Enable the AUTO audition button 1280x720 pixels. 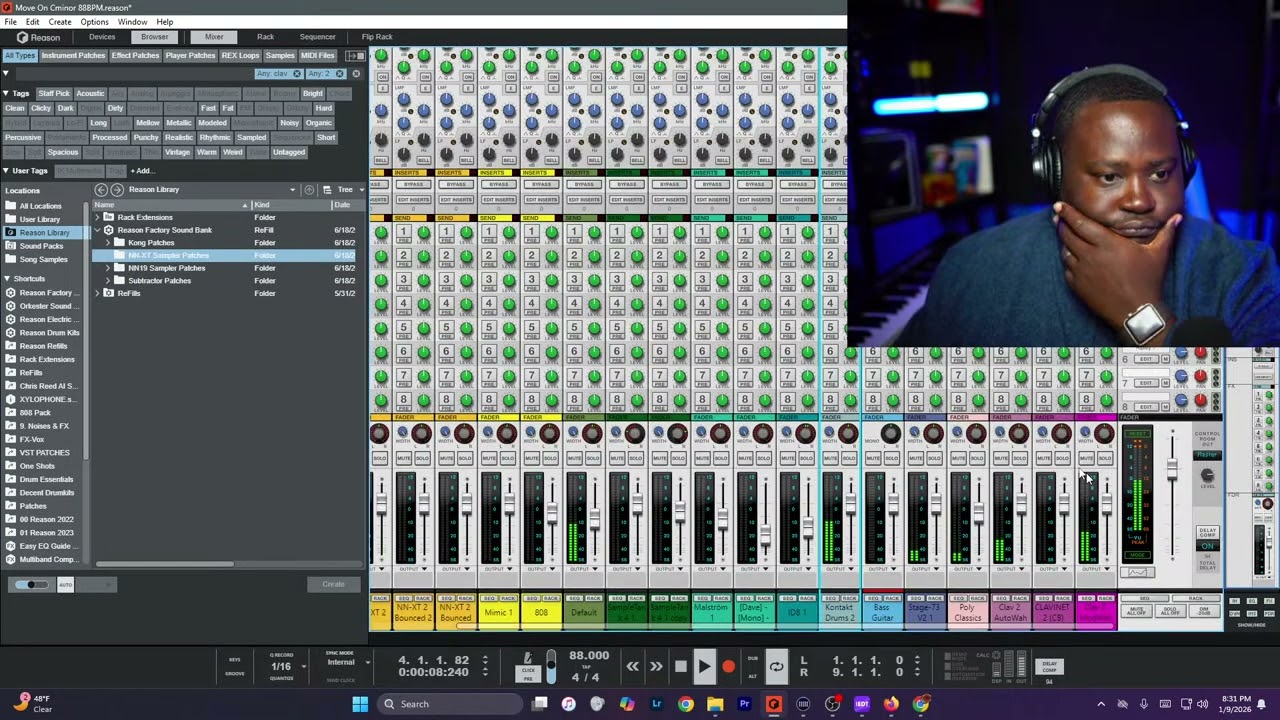point(65,585)
